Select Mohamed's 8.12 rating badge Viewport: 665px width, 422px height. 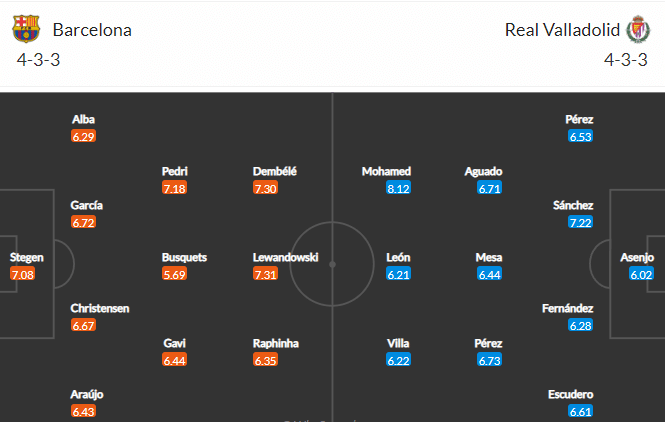click(x=398, y=188)
